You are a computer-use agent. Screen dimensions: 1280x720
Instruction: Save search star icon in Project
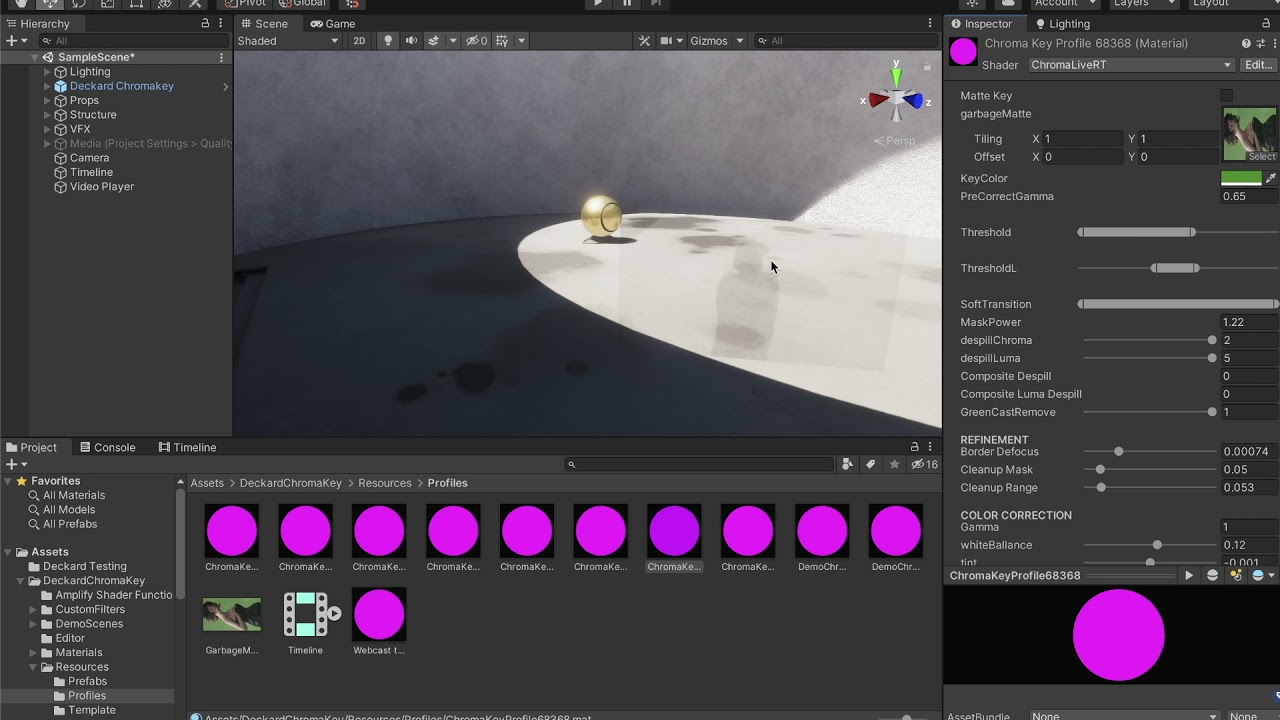[x=894, y=465]
